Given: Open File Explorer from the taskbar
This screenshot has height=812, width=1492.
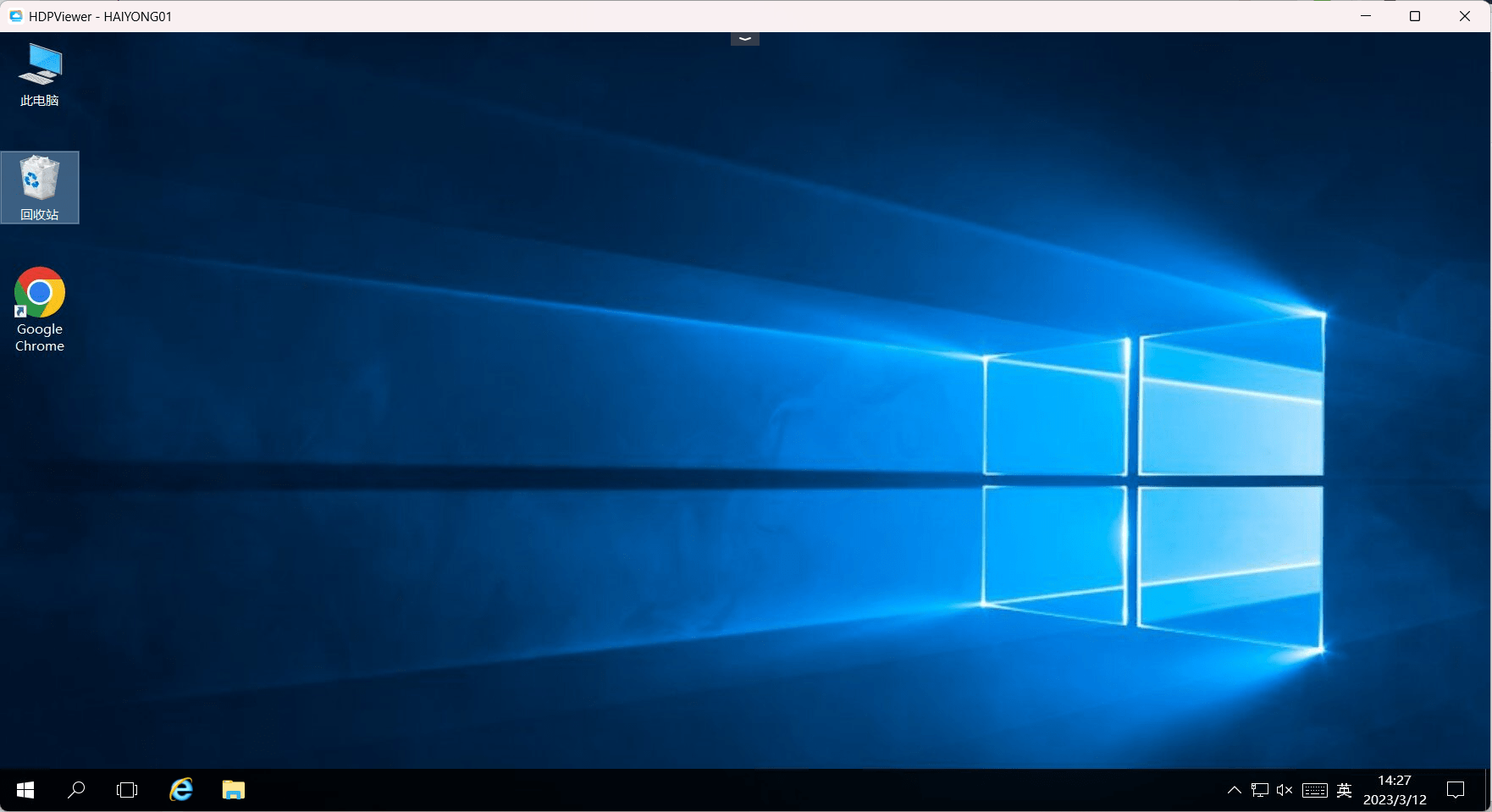Looking at the screenshot, I should click(x=234, y=790).
